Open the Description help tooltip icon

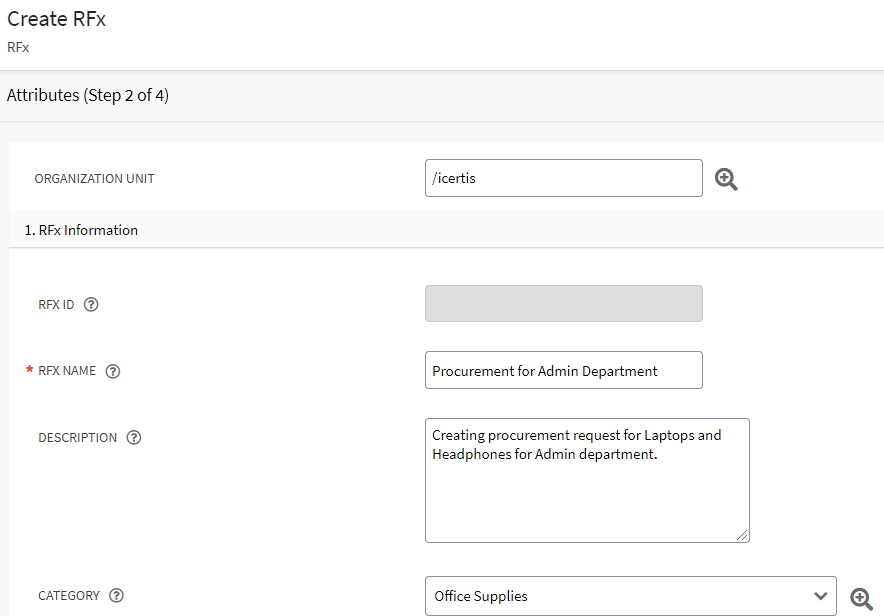(x=134, y=438)
